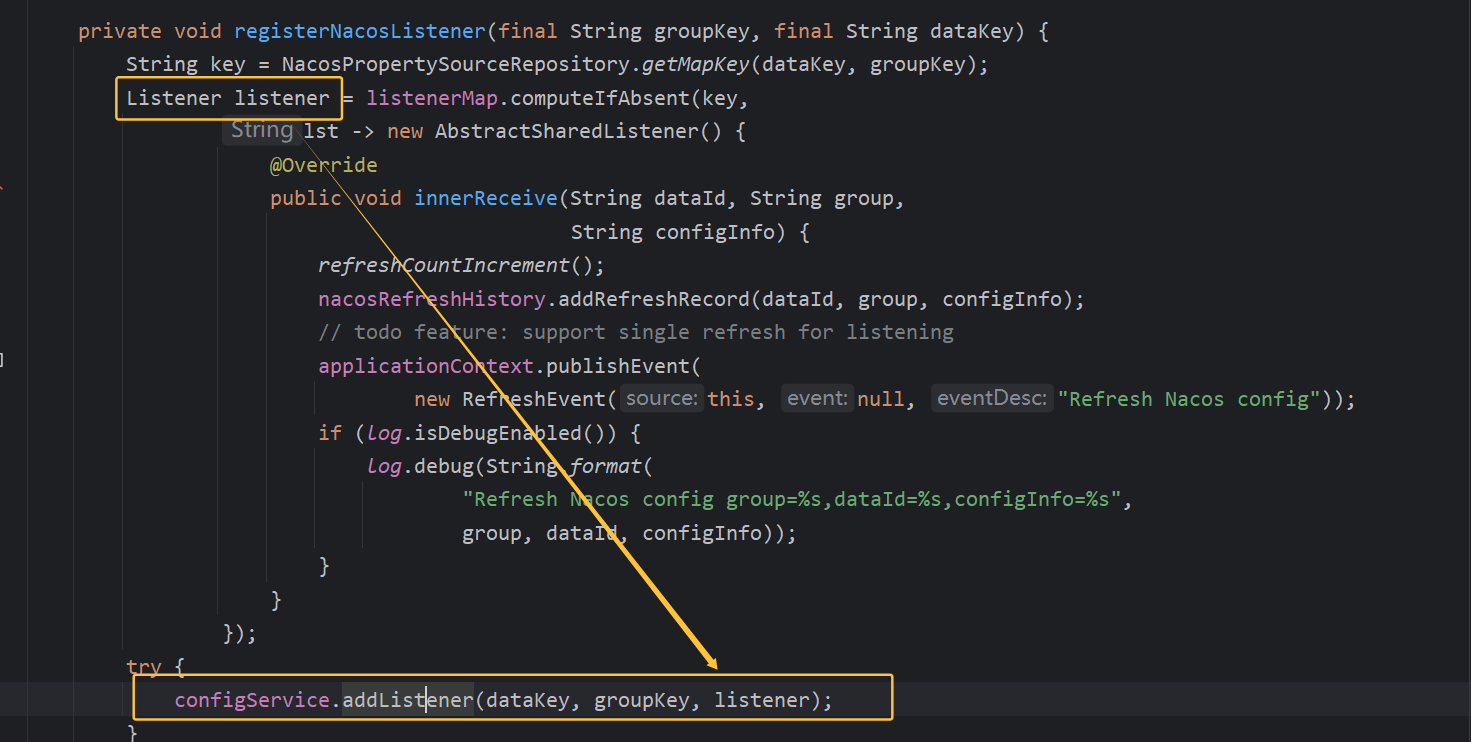Click the event: parameter hint

point(817,399)
